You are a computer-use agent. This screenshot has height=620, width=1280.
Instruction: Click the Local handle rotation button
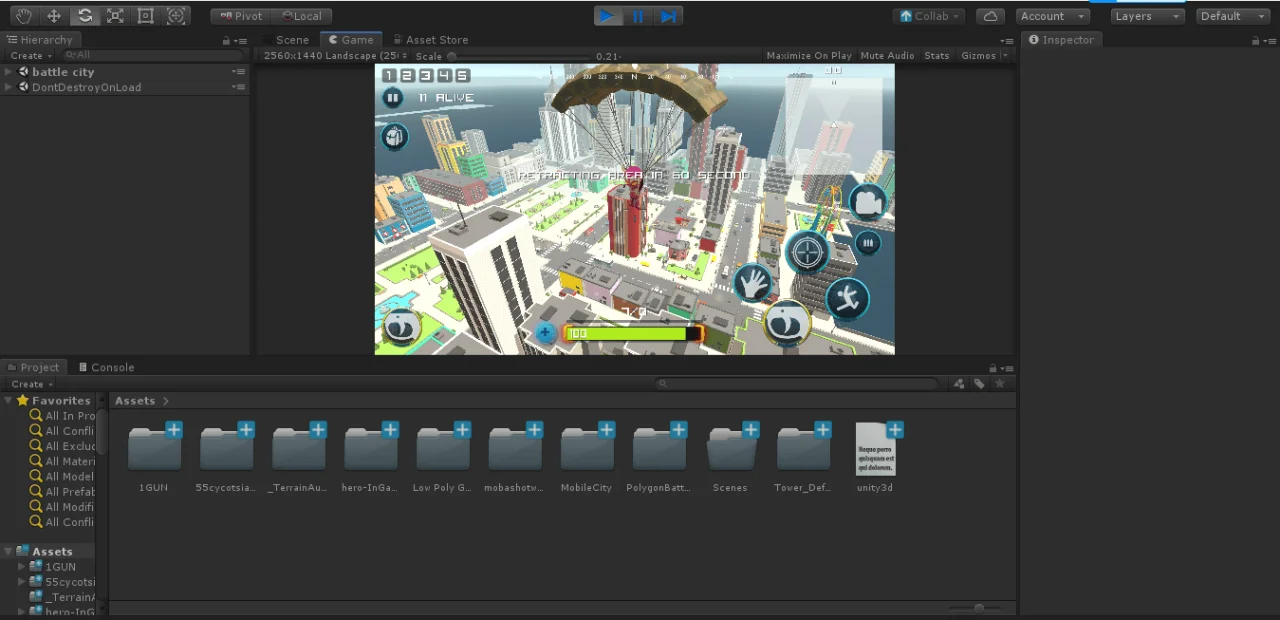[301, 16]
